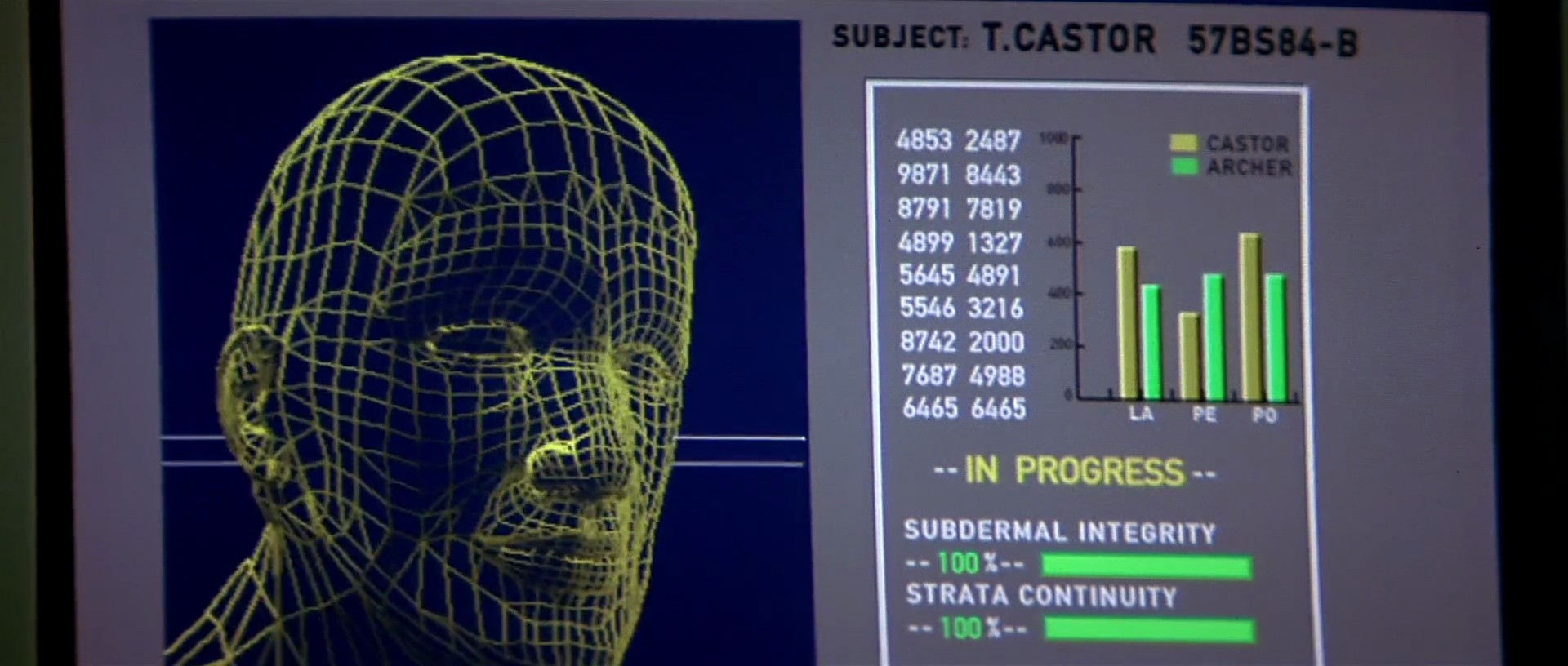
Task: Select the number "7687"
Action: point(929,375)
